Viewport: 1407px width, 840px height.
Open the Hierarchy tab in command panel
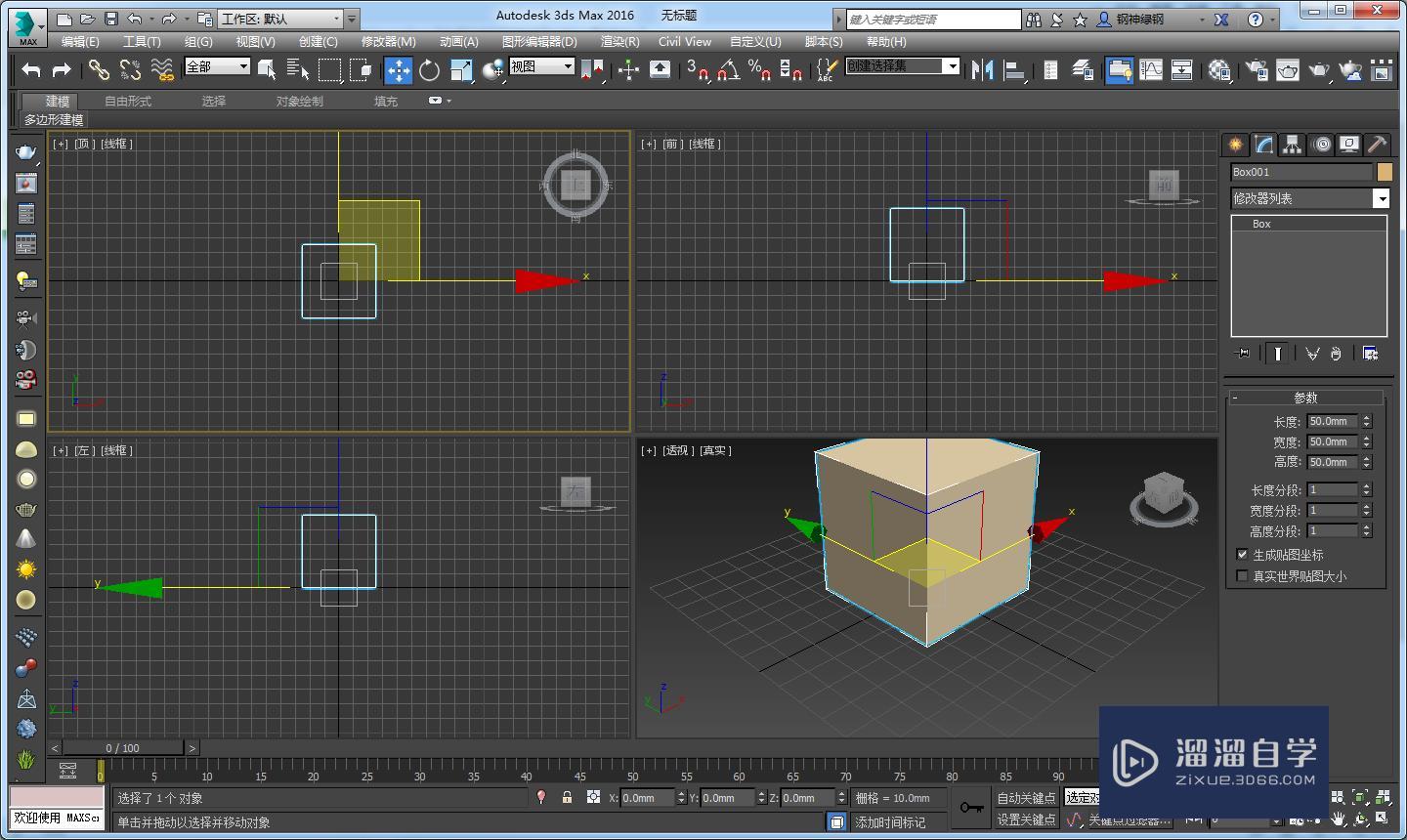point(1292,145)
